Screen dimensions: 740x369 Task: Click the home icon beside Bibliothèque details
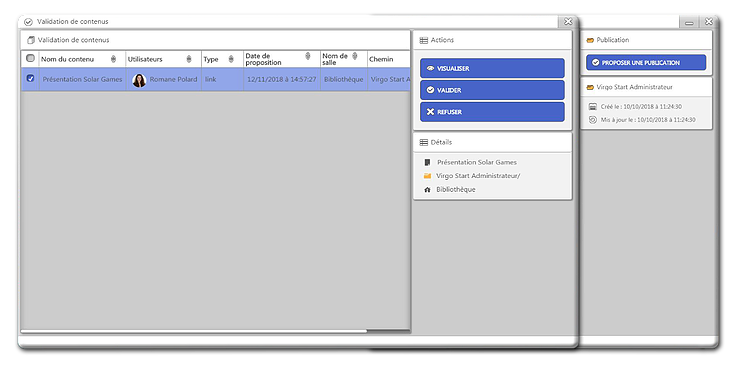[x=428, y=190]
